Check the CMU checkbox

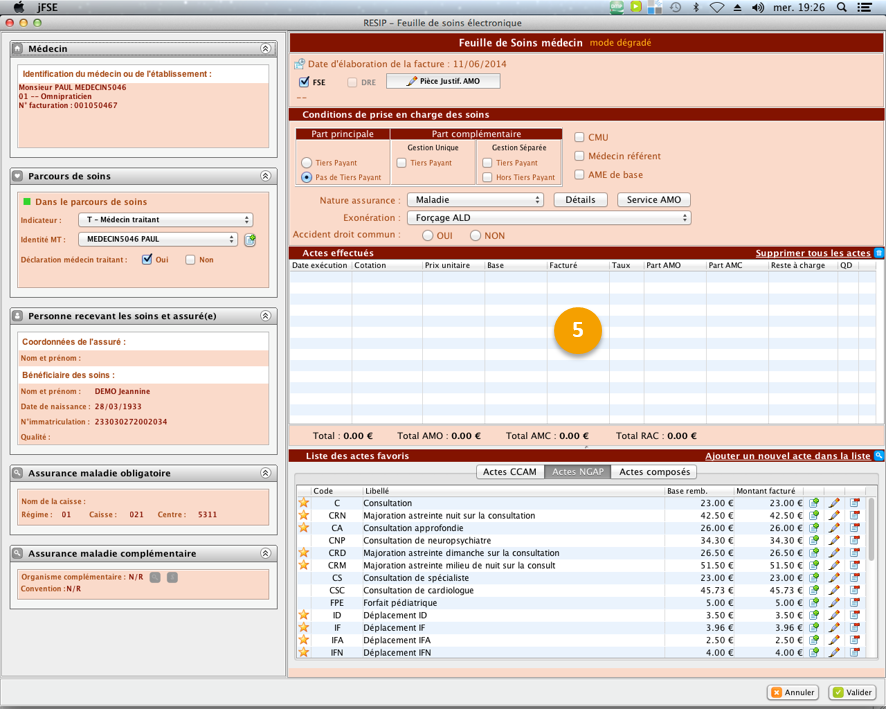[580, 137]
